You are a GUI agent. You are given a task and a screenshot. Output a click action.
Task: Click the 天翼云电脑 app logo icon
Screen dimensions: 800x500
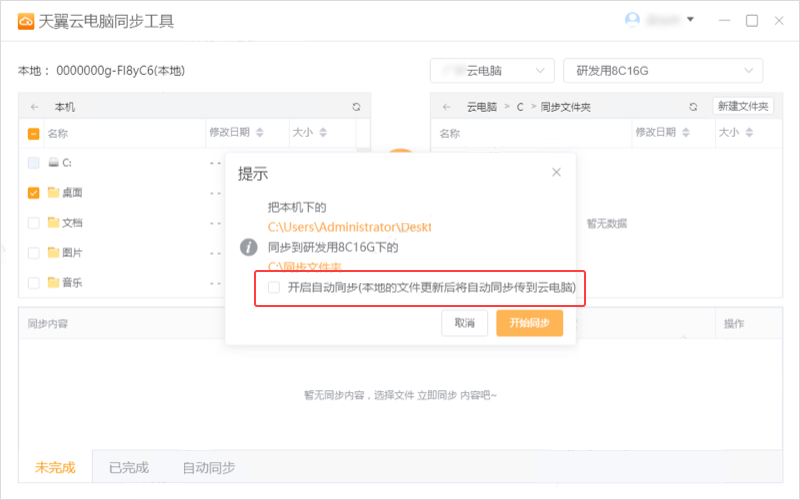[26, 21]
